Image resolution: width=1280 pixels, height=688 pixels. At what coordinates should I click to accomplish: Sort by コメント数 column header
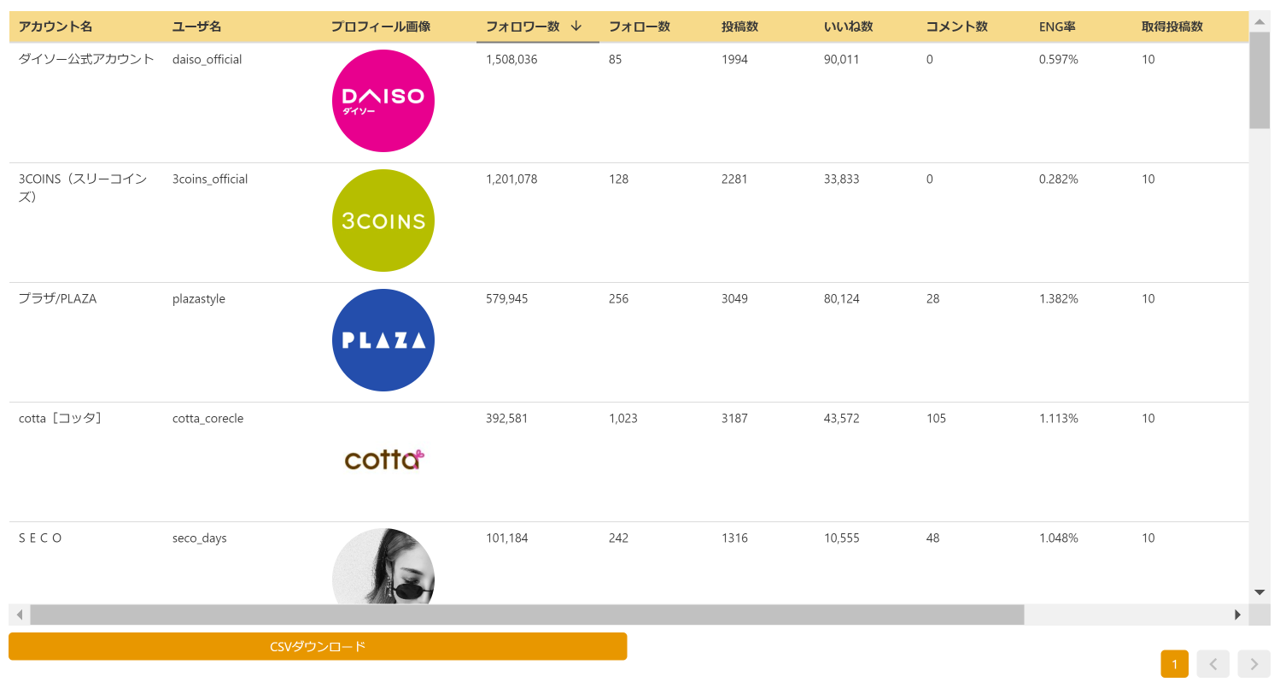tap(957, 26)
